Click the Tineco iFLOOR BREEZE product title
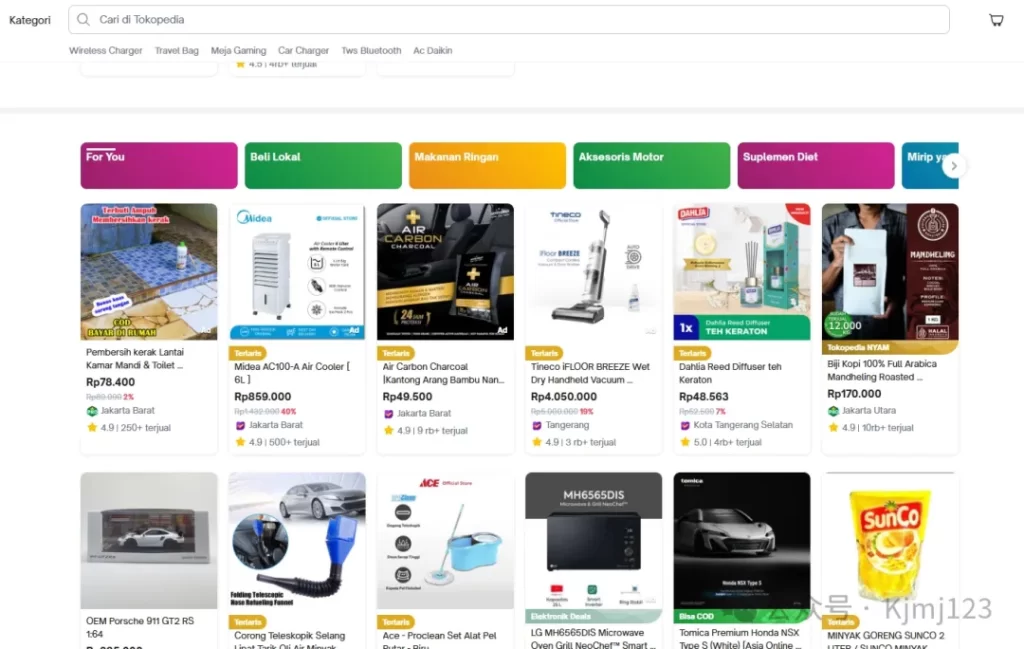The image size is (1024, 649). [590, 373]
